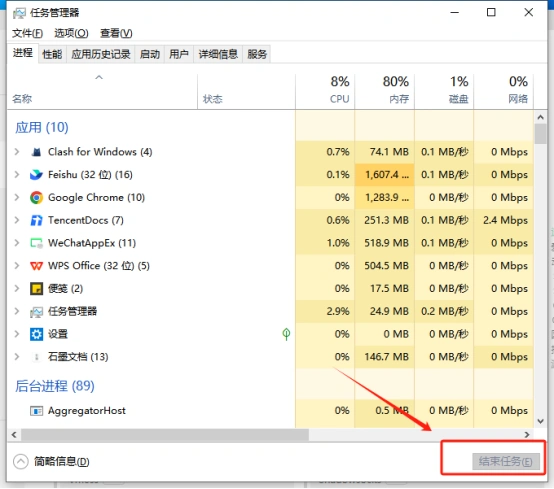The image size is (554, 489).
Task: Sort by the 磁盘 column header
Action: point(444,92)
